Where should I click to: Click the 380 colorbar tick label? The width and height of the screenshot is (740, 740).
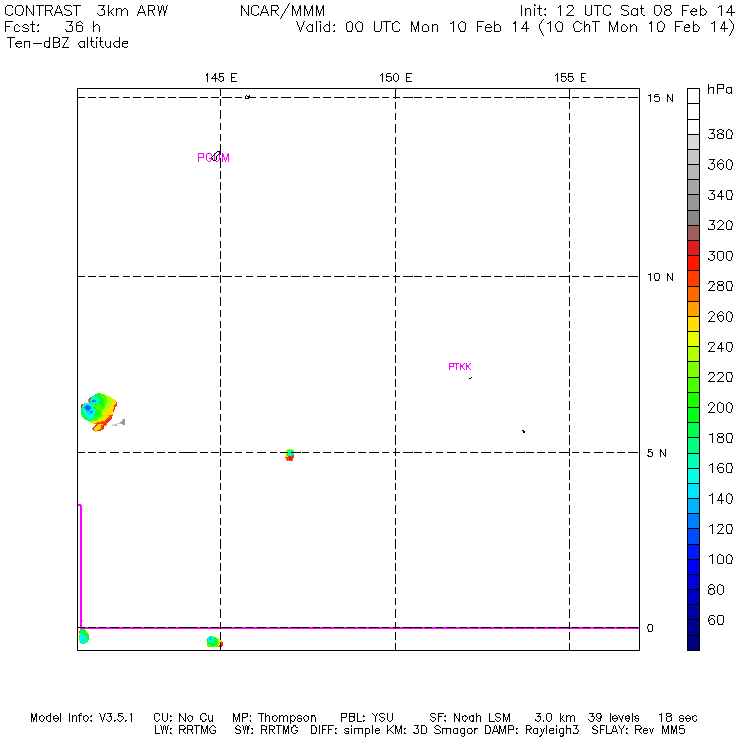click(720, 135)
